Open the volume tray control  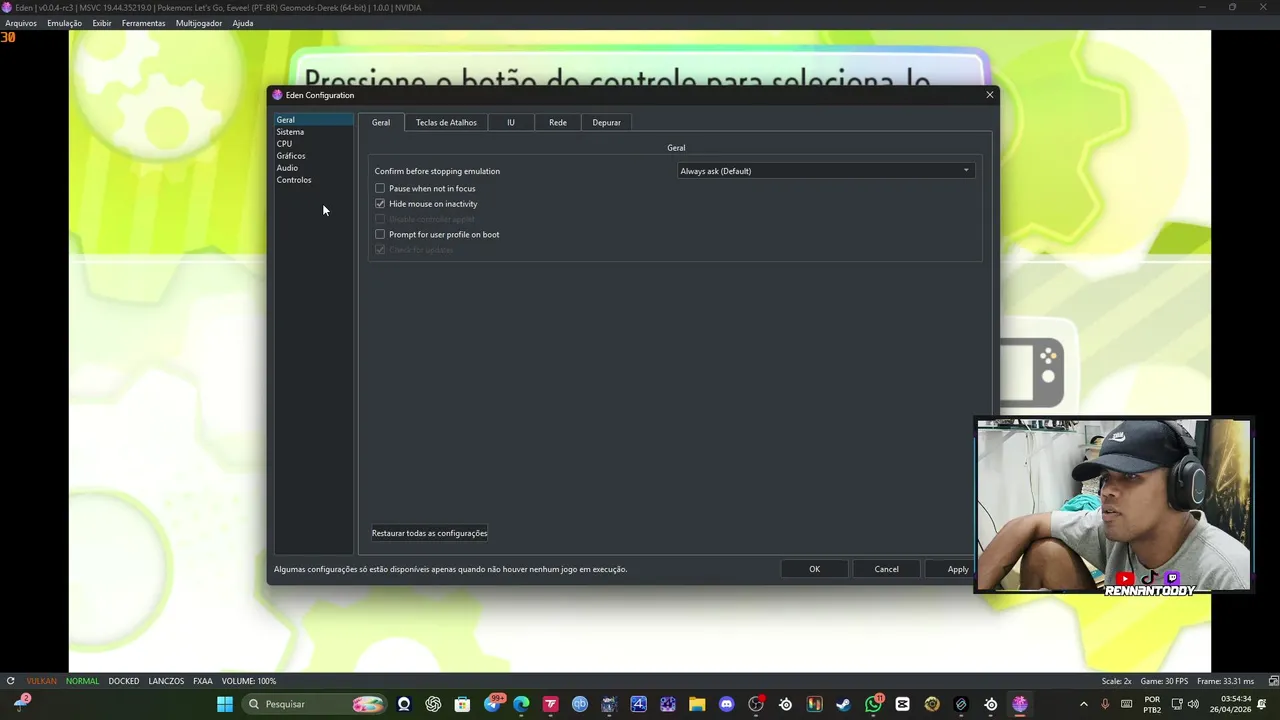click(1193, 704)
